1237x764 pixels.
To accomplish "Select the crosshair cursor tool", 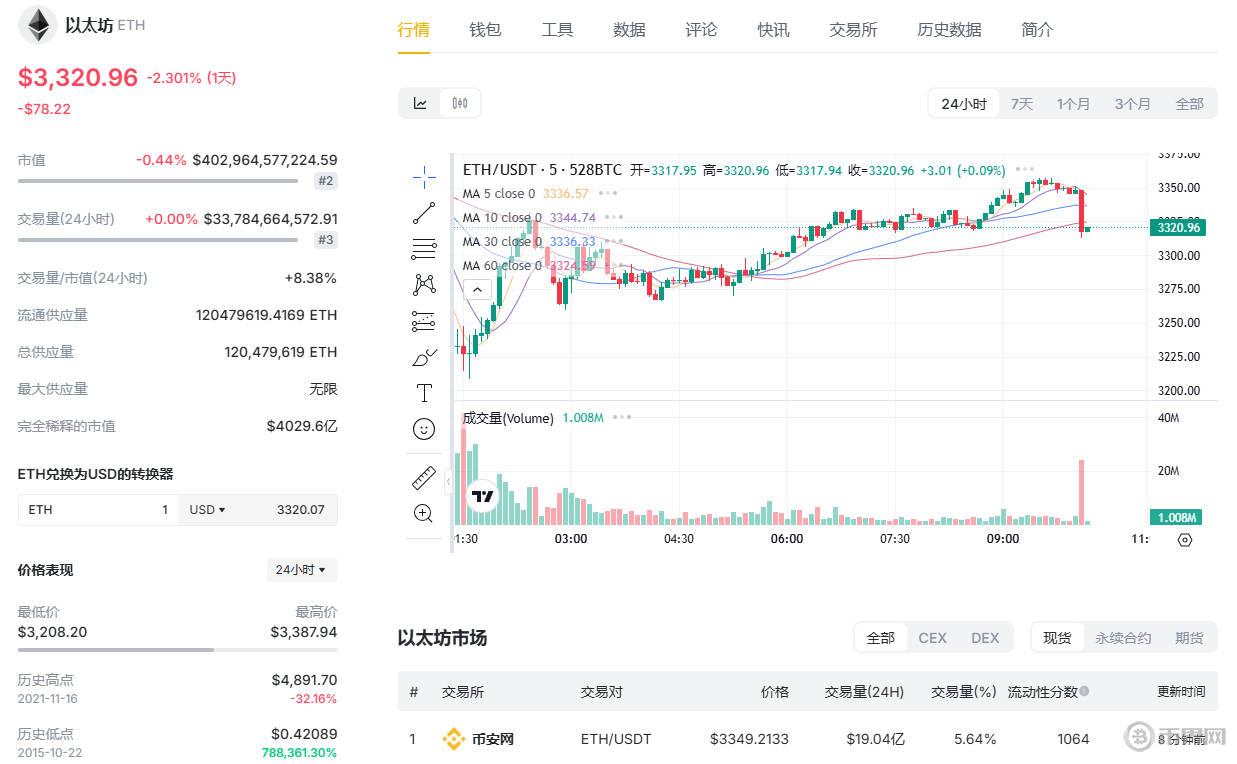I will tap(424, 177).
